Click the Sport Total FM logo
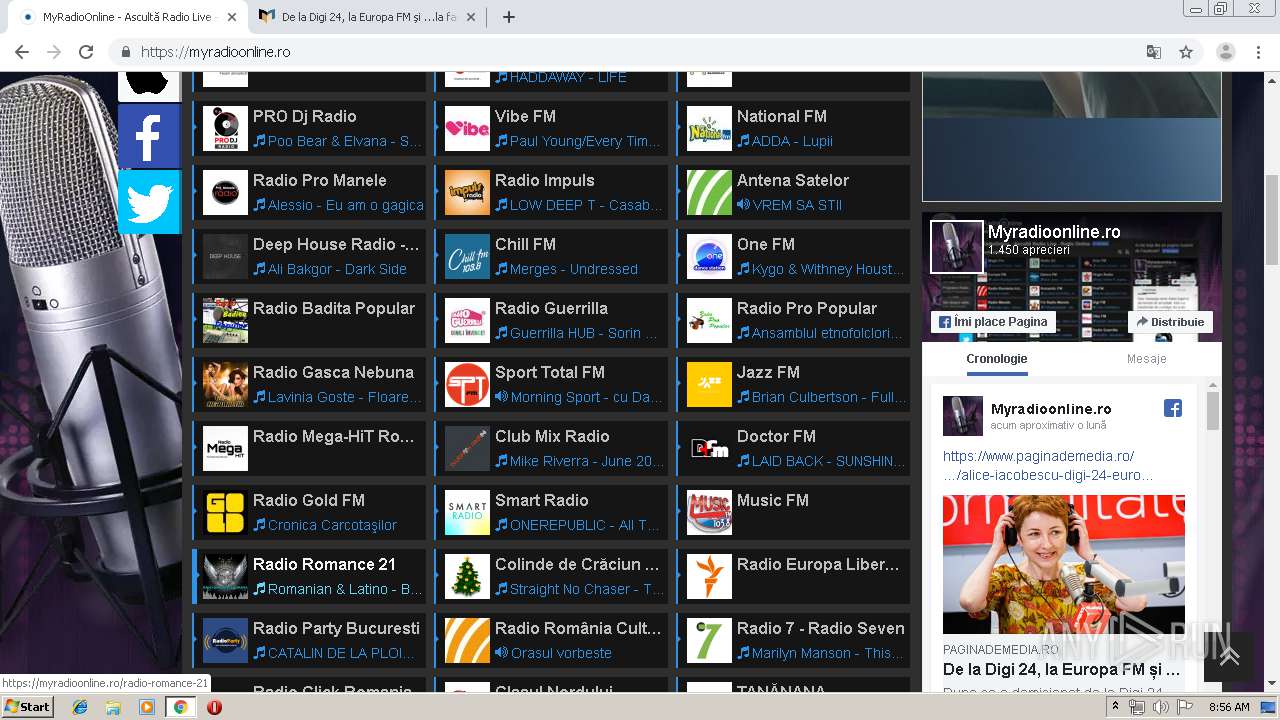Image resolution: width=1280 pixels, height=720 pixels. [467, 385]
